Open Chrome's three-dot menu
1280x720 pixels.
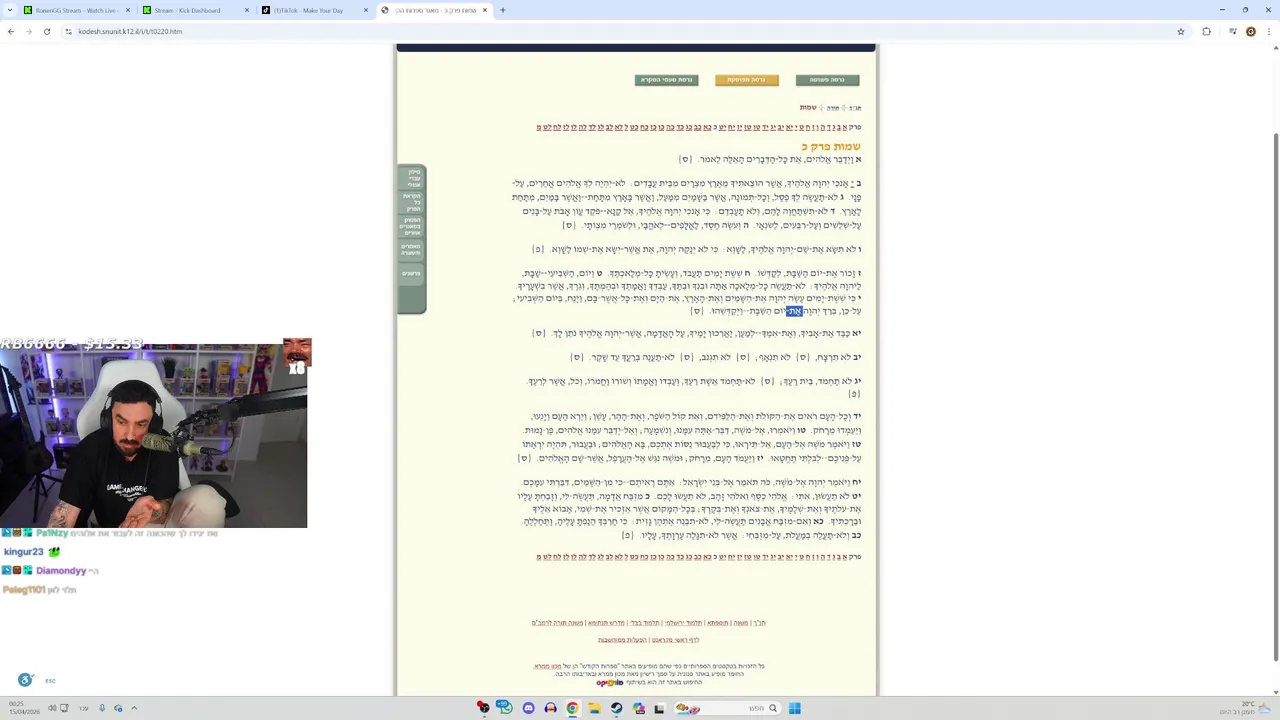[1268, 31]
